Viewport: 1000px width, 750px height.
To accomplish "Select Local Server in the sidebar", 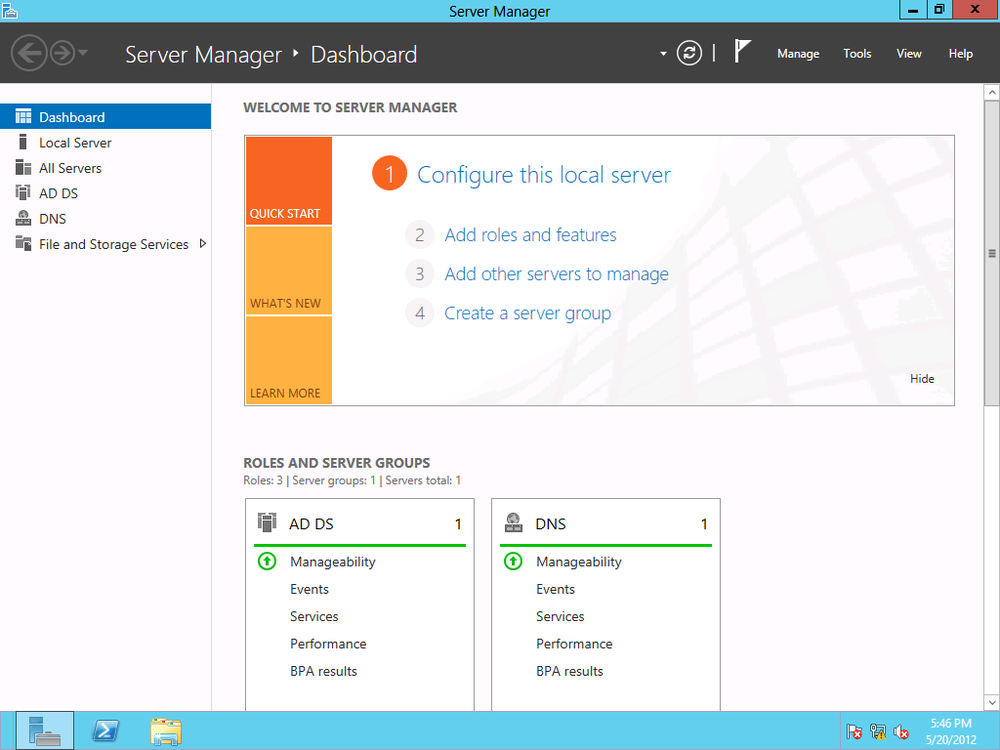I will click(x=105, y=142).
